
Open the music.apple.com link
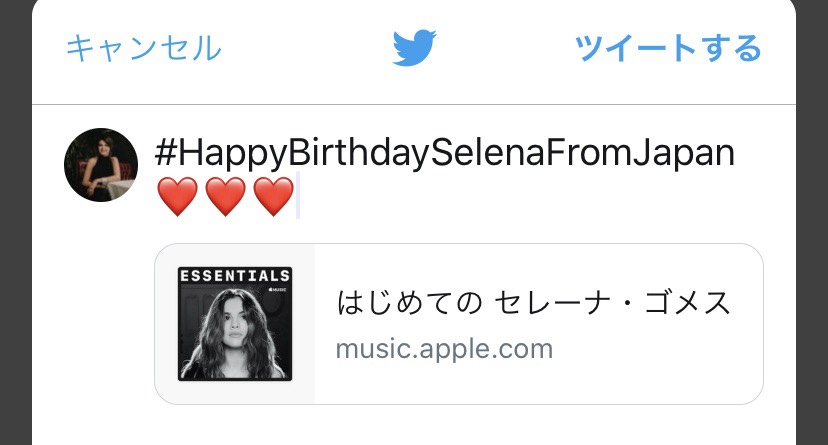point(444,349)
